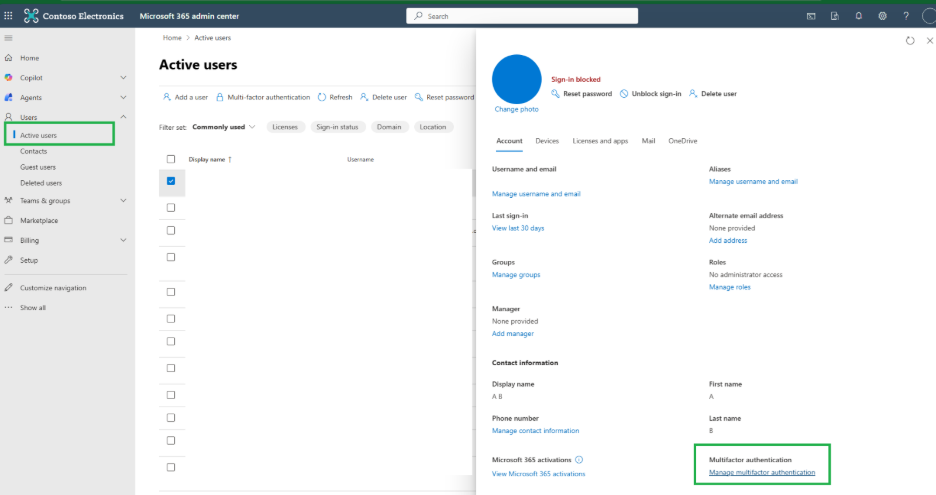This screenshot has width=936, height=495.
Task: Open the settings gear icon
Action: pos(882,16)
